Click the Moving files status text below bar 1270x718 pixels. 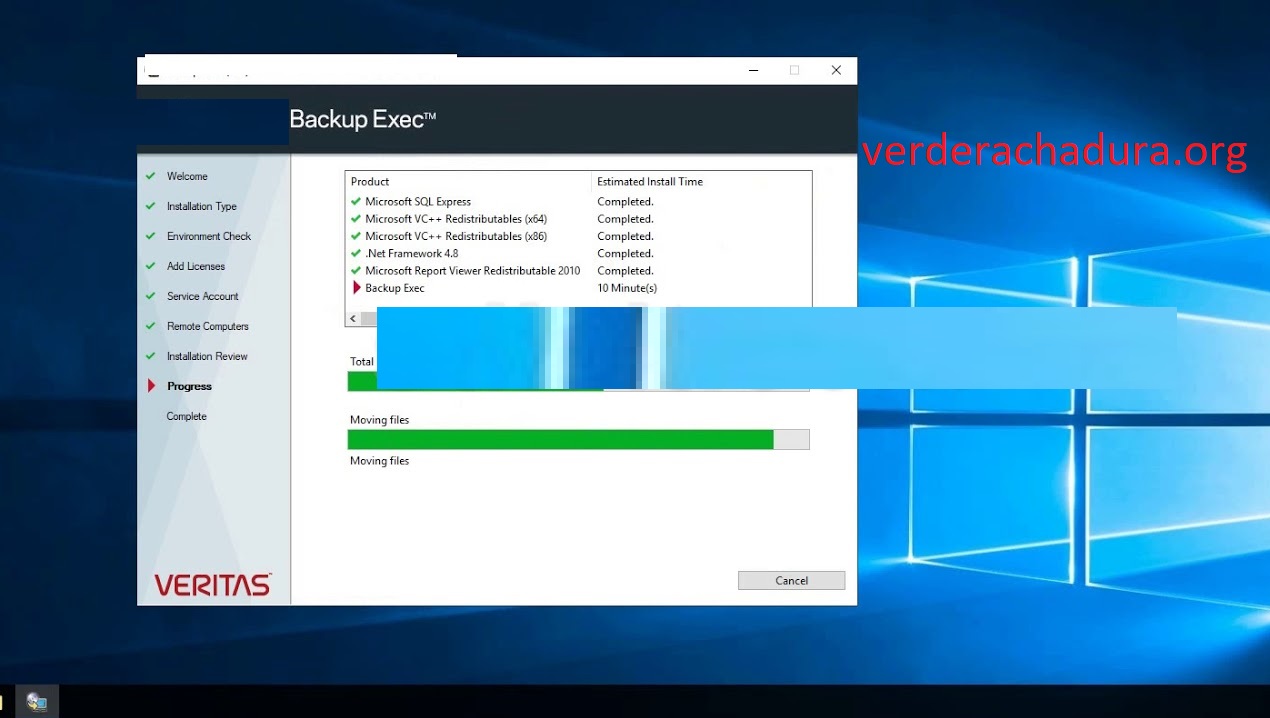point(379,461)
